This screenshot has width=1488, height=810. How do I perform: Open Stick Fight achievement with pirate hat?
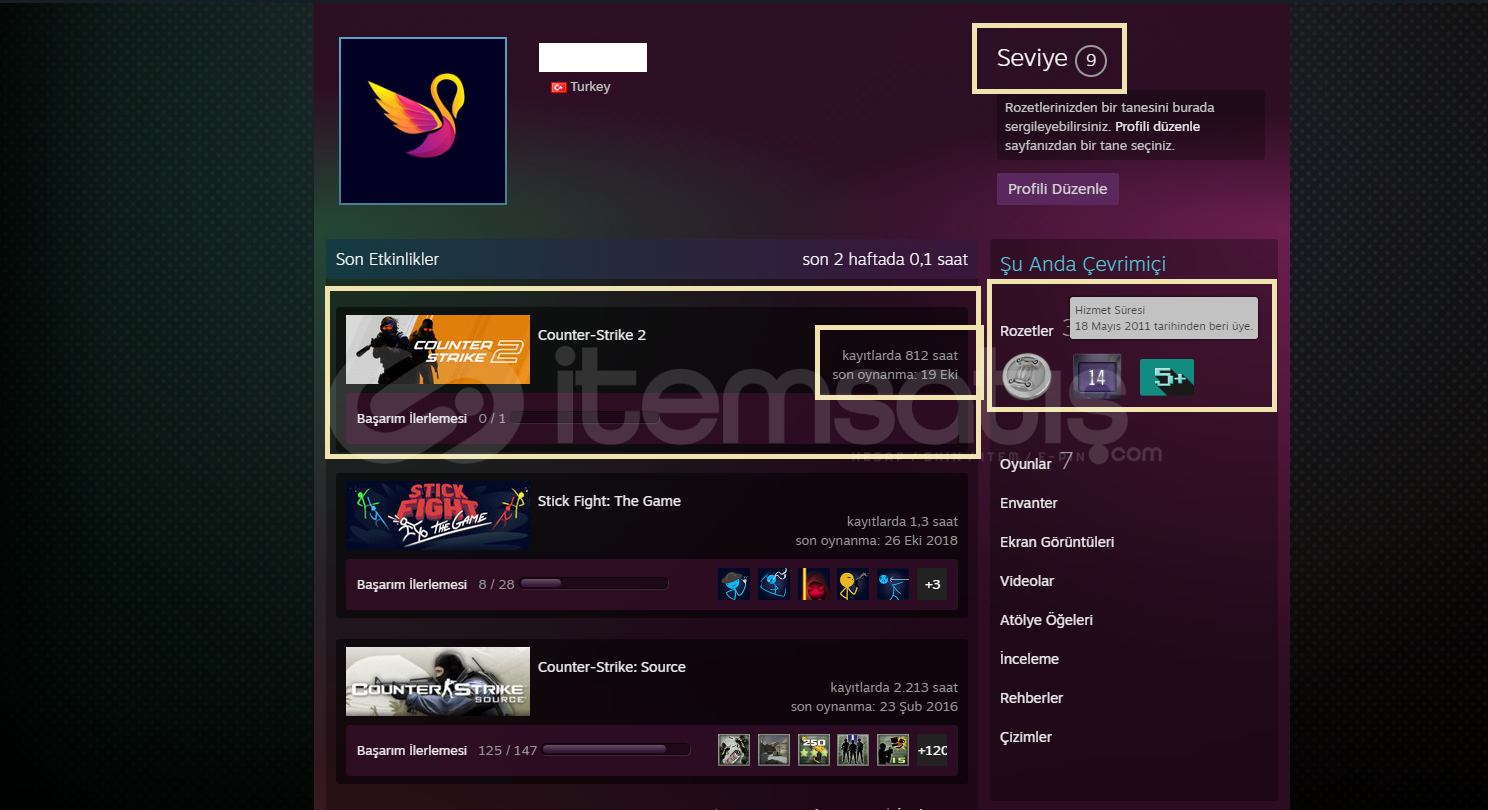[x=734, y=584]
